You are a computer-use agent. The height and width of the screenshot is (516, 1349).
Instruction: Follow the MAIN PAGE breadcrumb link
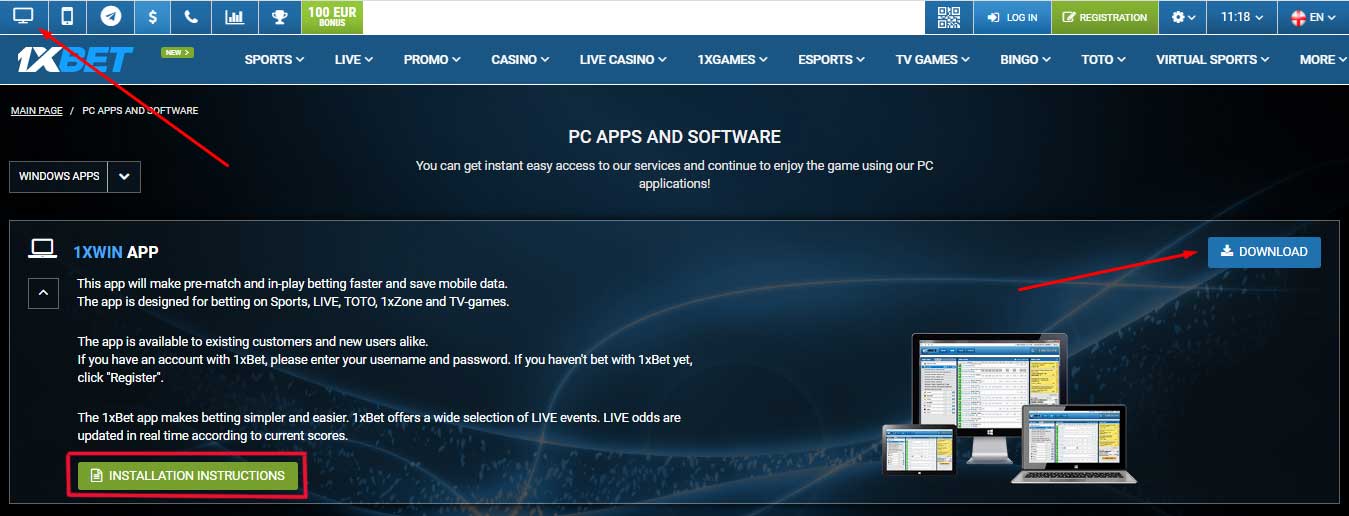37,111
